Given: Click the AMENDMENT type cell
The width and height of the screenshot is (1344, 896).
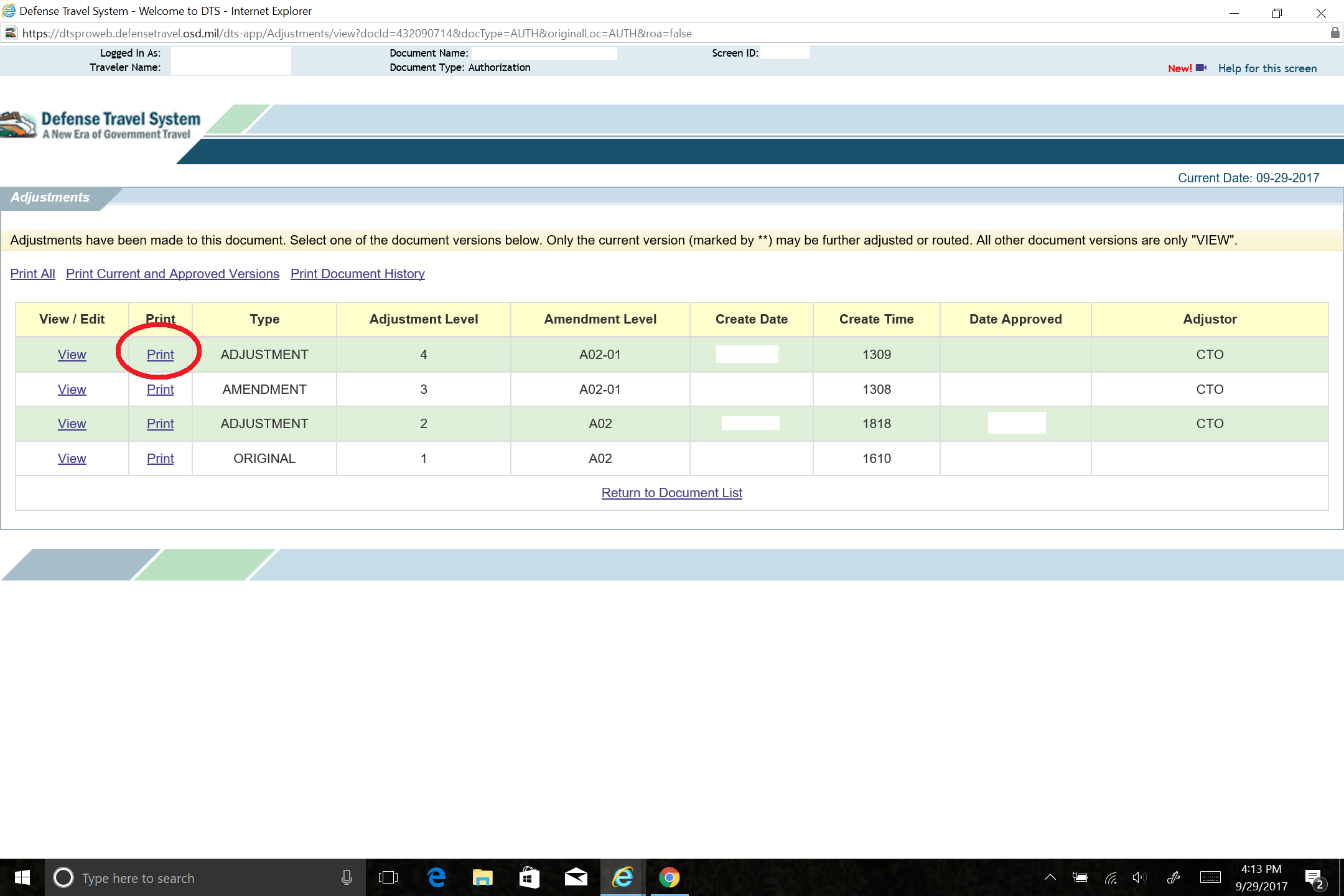Looking at the screenshot, I should coord(264,390).
